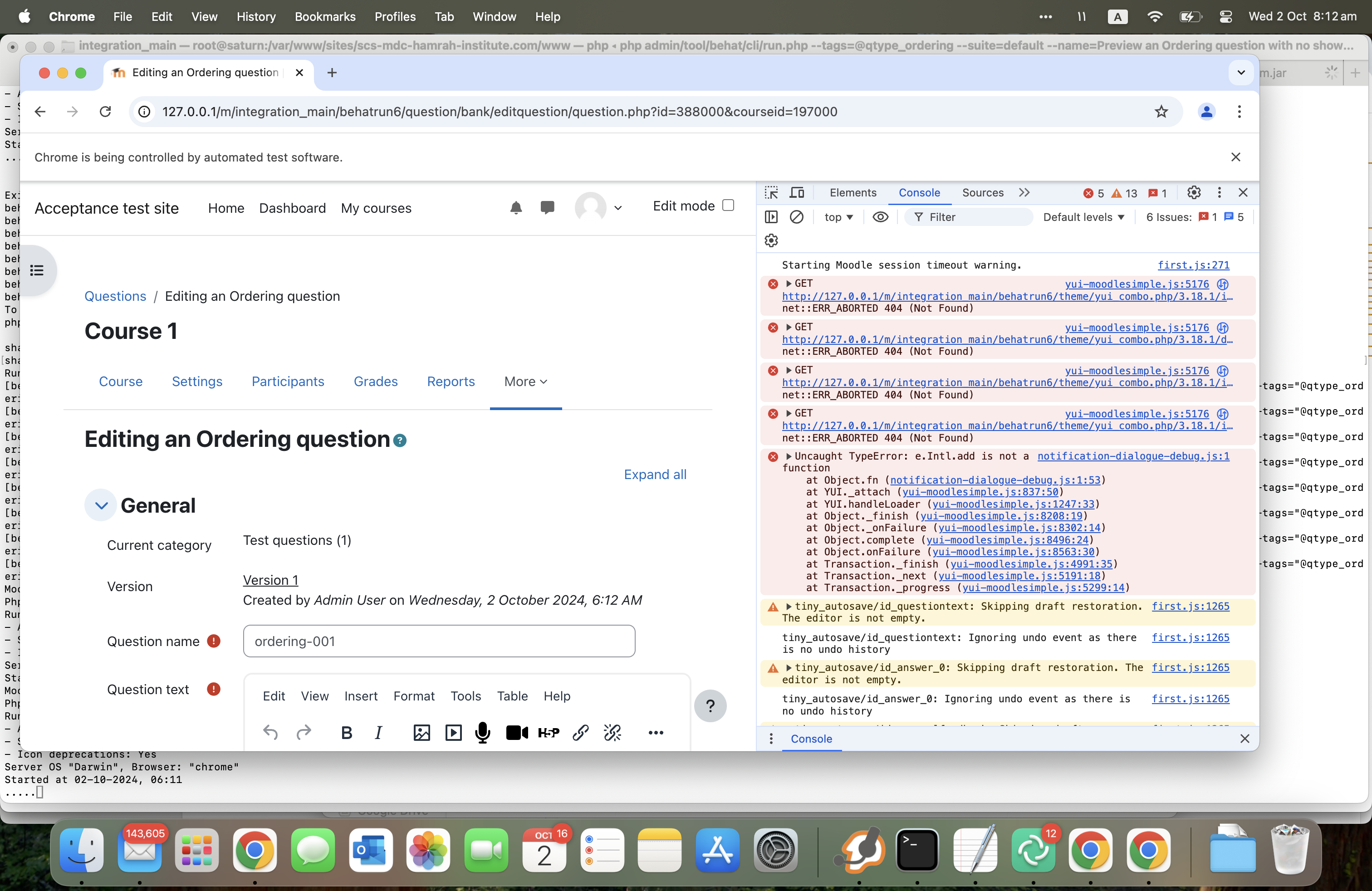Click the insert link icon
The width and height of the screenshot is (1372, 891).
pyautogui.click(x=580, y=733)
